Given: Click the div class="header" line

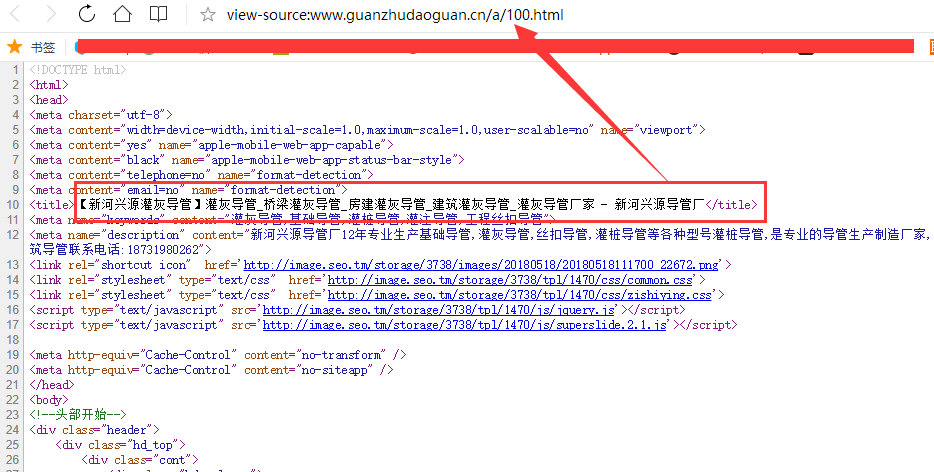Looking at the screenshot, I should [x=95, y=430].
